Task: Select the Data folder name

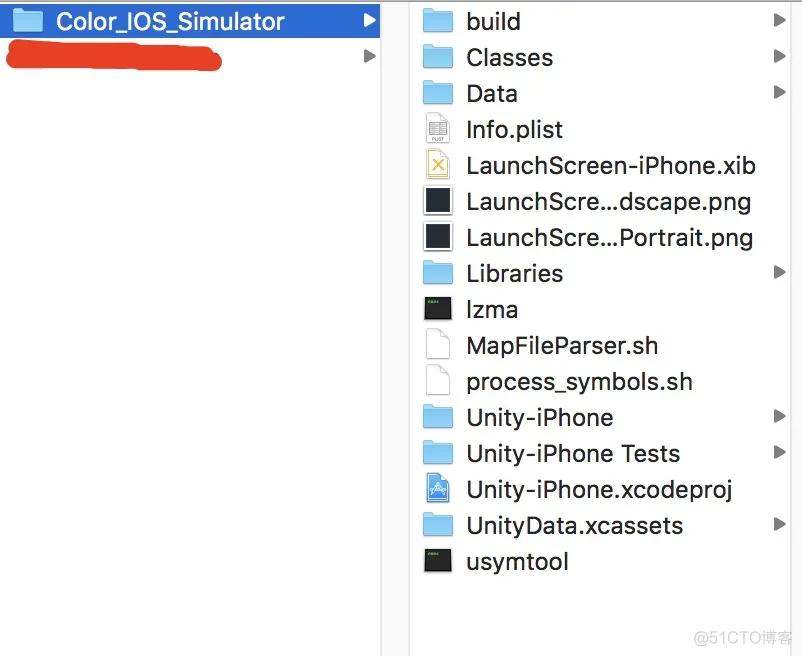Action: coord(492,94)
